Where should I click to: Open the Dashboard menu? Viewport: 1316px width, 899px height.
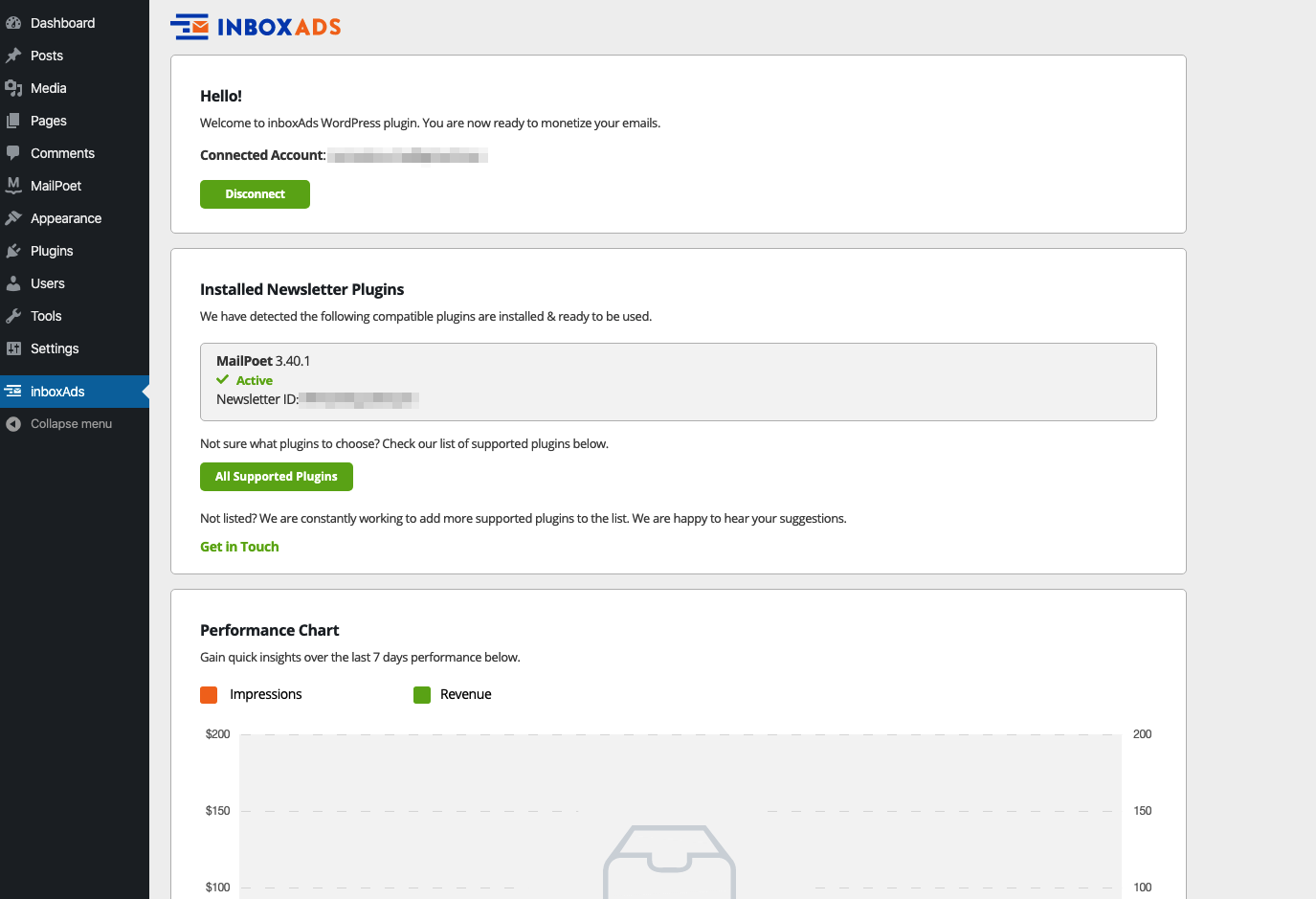pos(75,23)
